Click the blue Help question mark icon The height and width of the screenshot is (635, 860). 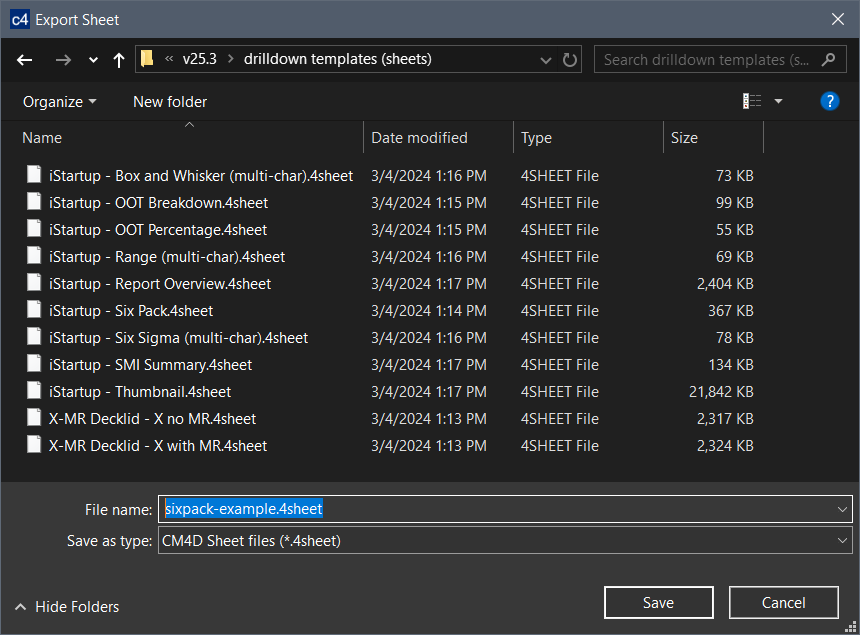point(829,101)
